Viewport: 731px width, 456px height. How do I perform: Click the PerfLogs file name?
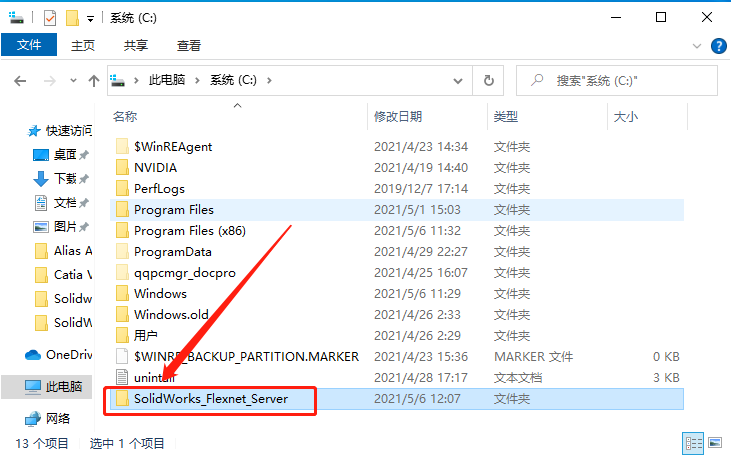pos(159,188)
